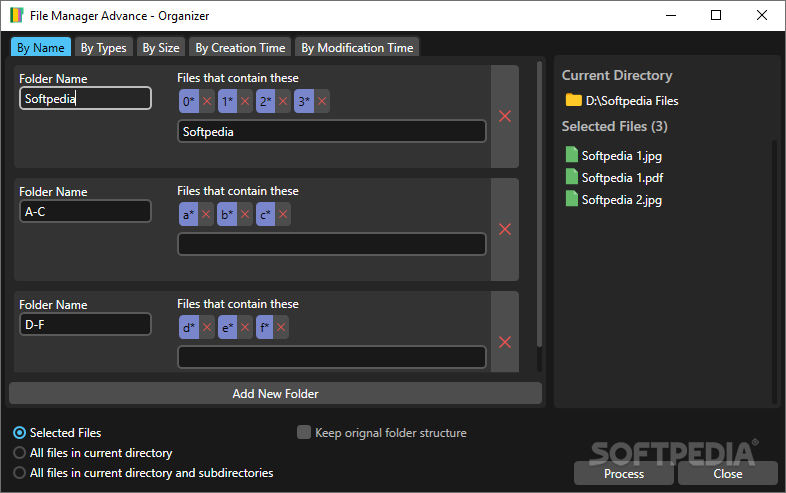
Task: Switch to the By Name tab
Action: pos(41,47)
